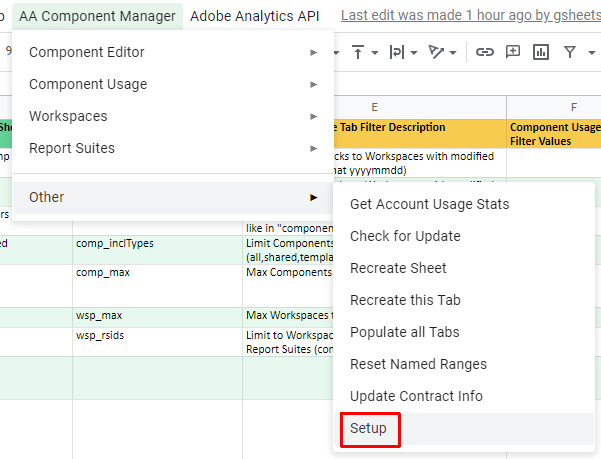Click the Component Editor submenu arrow

pyautogui.click(x=314, y=52)
